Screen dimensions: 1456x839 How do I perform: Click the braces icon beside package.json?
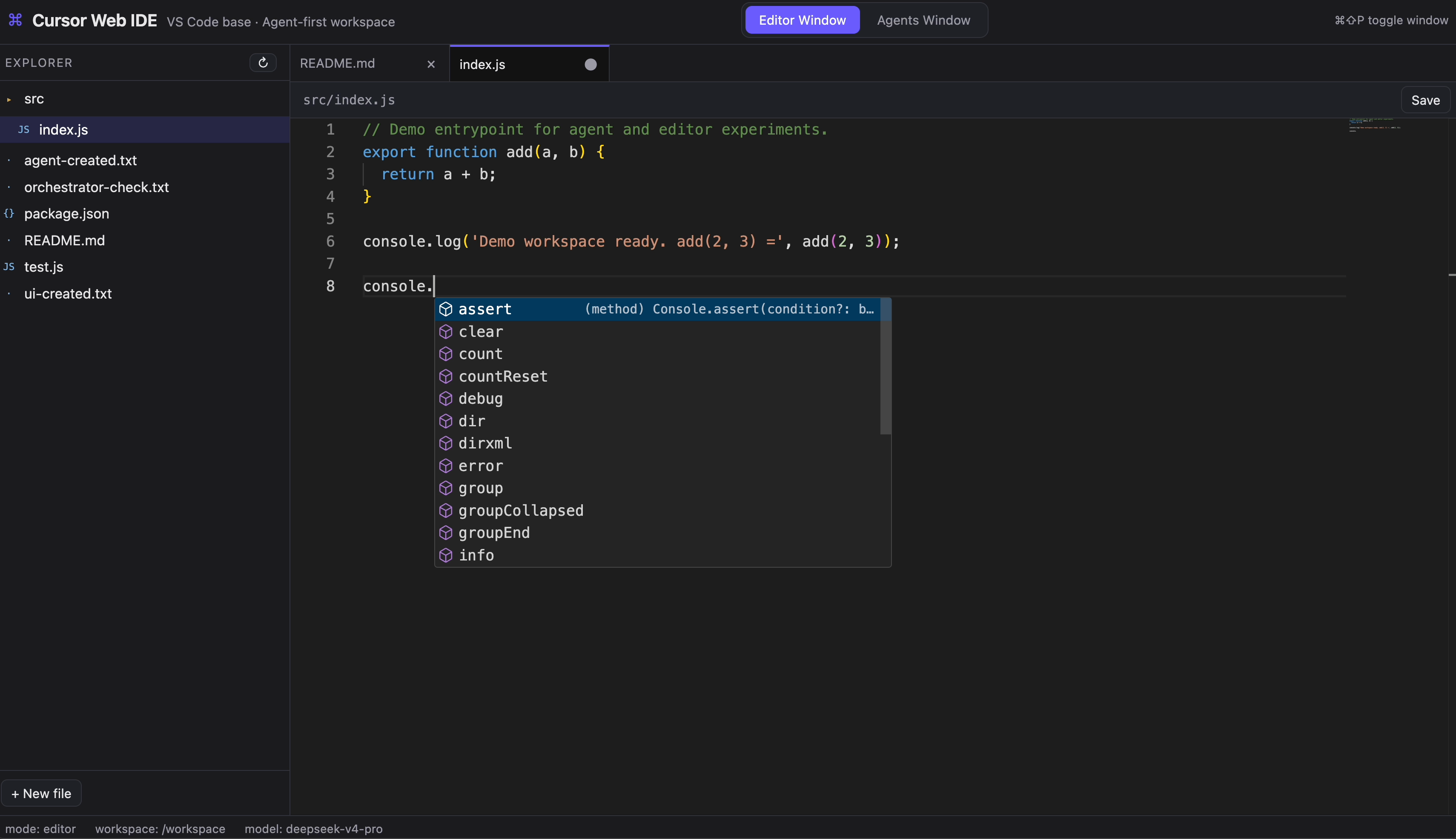tap(9, 214)
